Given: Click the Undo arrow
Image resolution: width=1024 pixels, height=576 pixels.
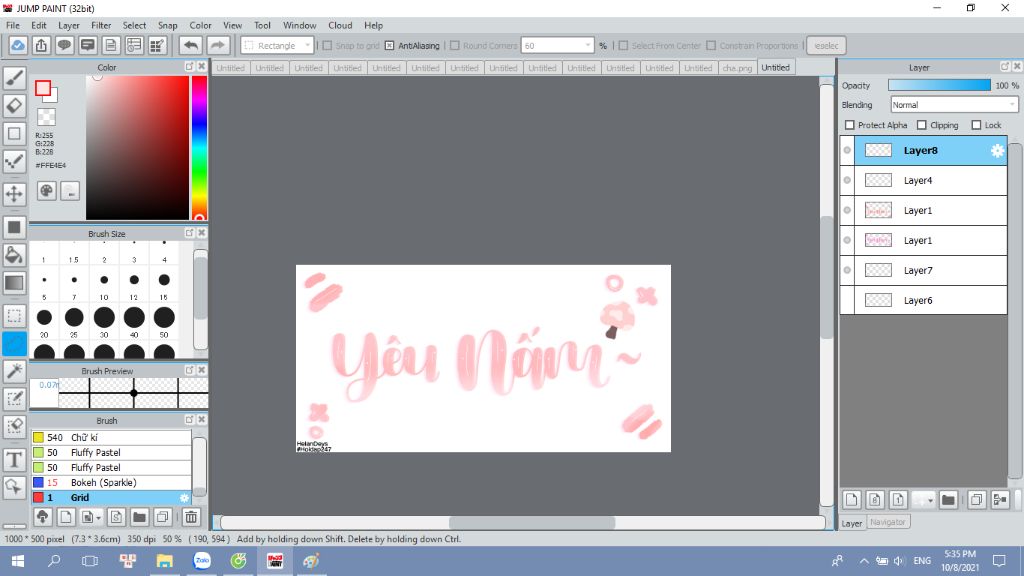Looking at the screenshot, I should click(191, 45).
